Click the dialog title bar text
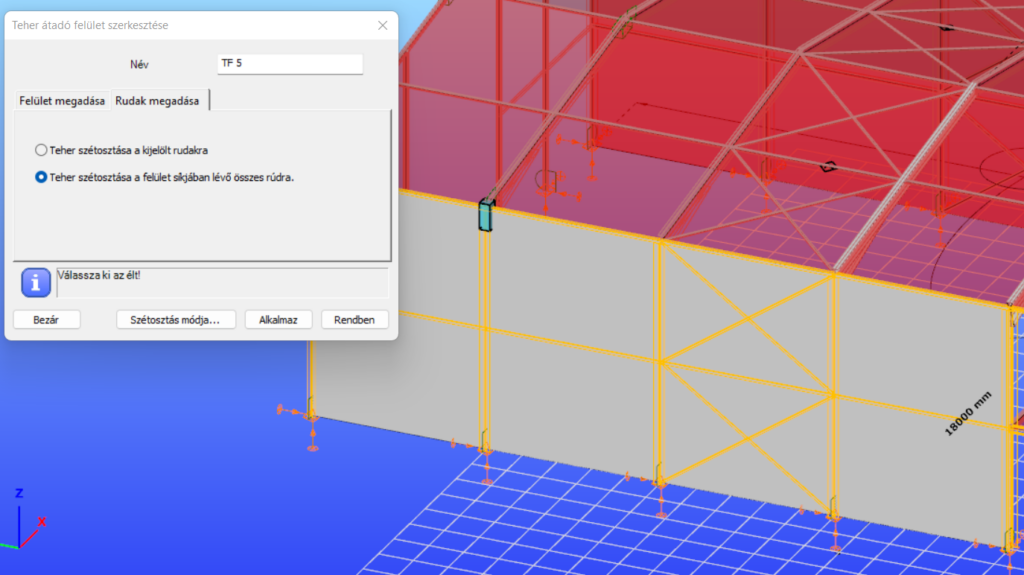Viewport: 1024px width, 575px height. (90, 25)
